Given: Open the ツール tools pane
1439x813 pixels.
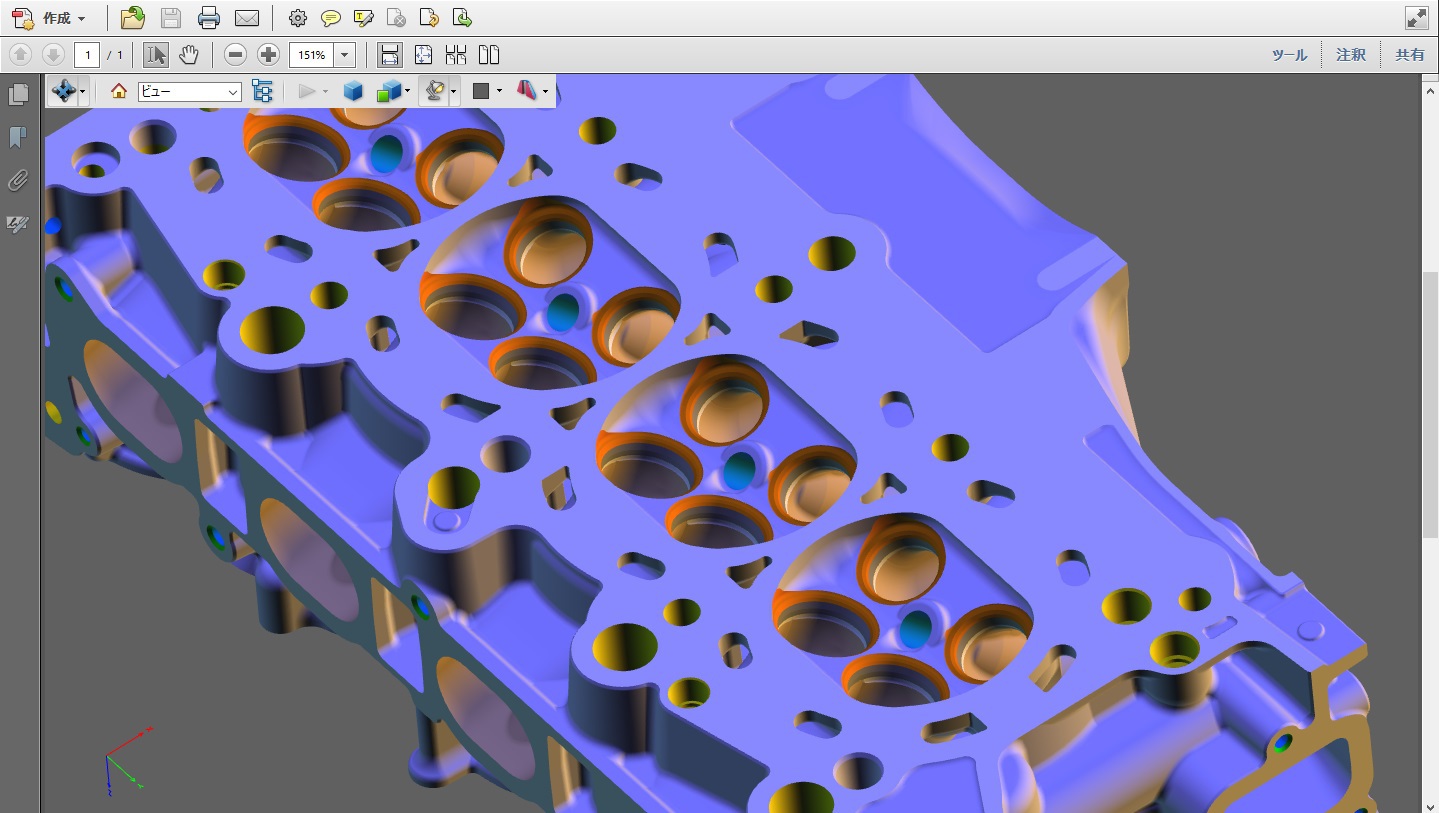Looking at the screenshot, I should point(1289,55).
